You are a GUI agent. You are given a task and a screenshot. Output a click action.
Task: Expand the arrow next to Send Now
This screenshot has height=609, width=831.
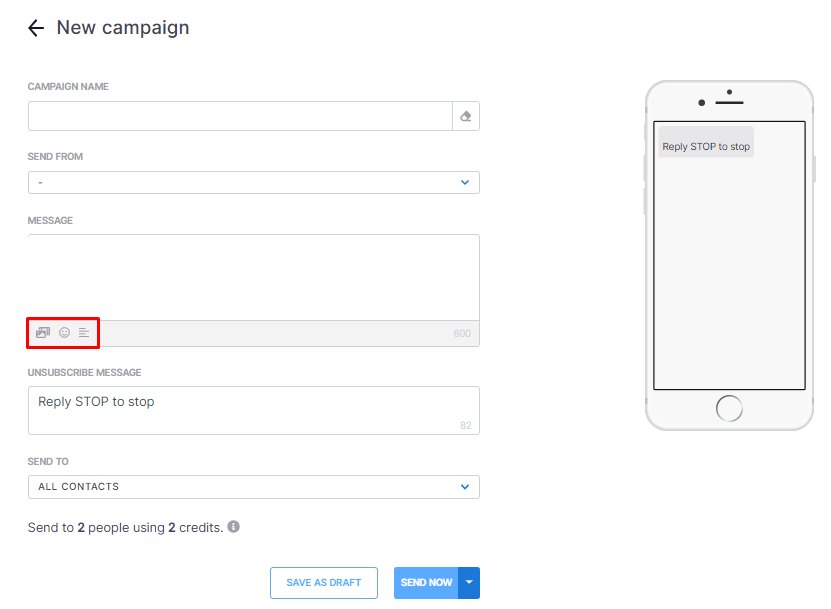coord(469,582)
